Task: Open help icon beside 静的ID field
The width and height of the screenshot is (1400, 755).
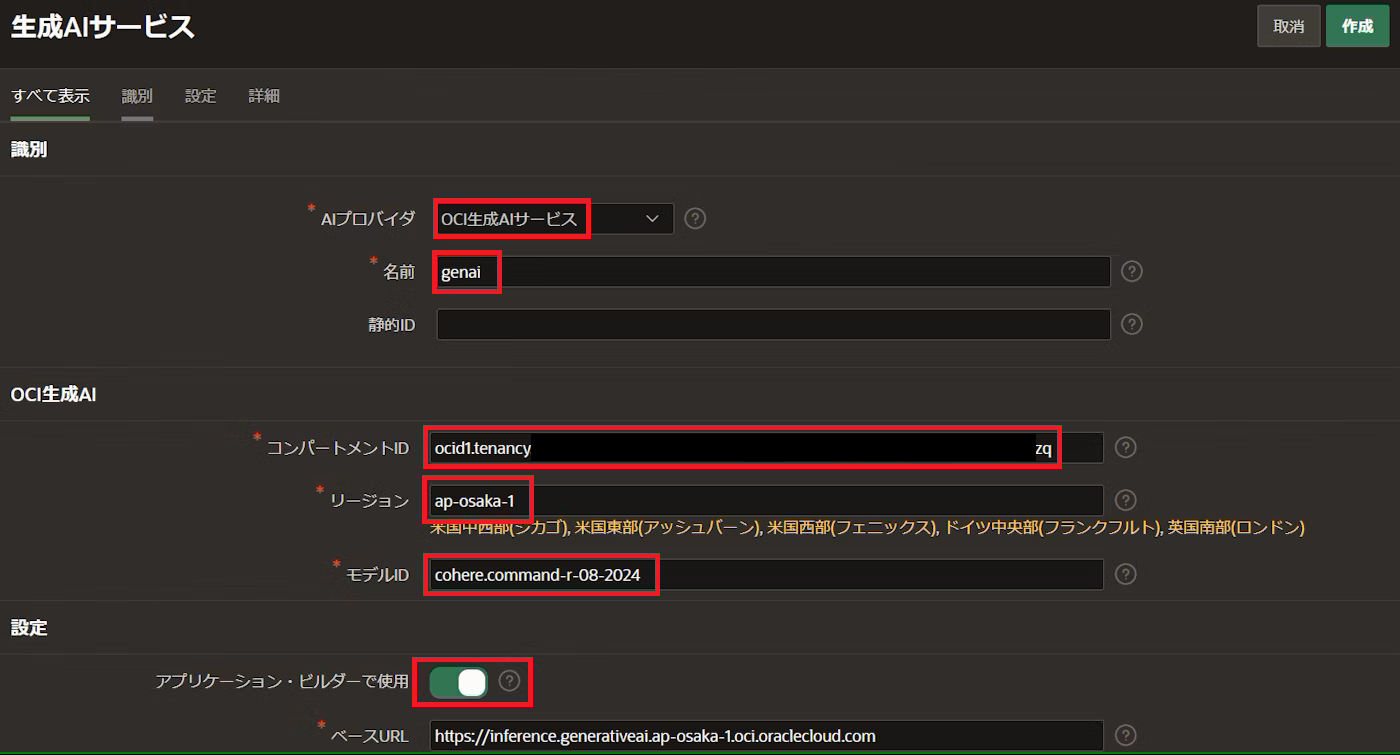Action: (x=1132, y=324)
